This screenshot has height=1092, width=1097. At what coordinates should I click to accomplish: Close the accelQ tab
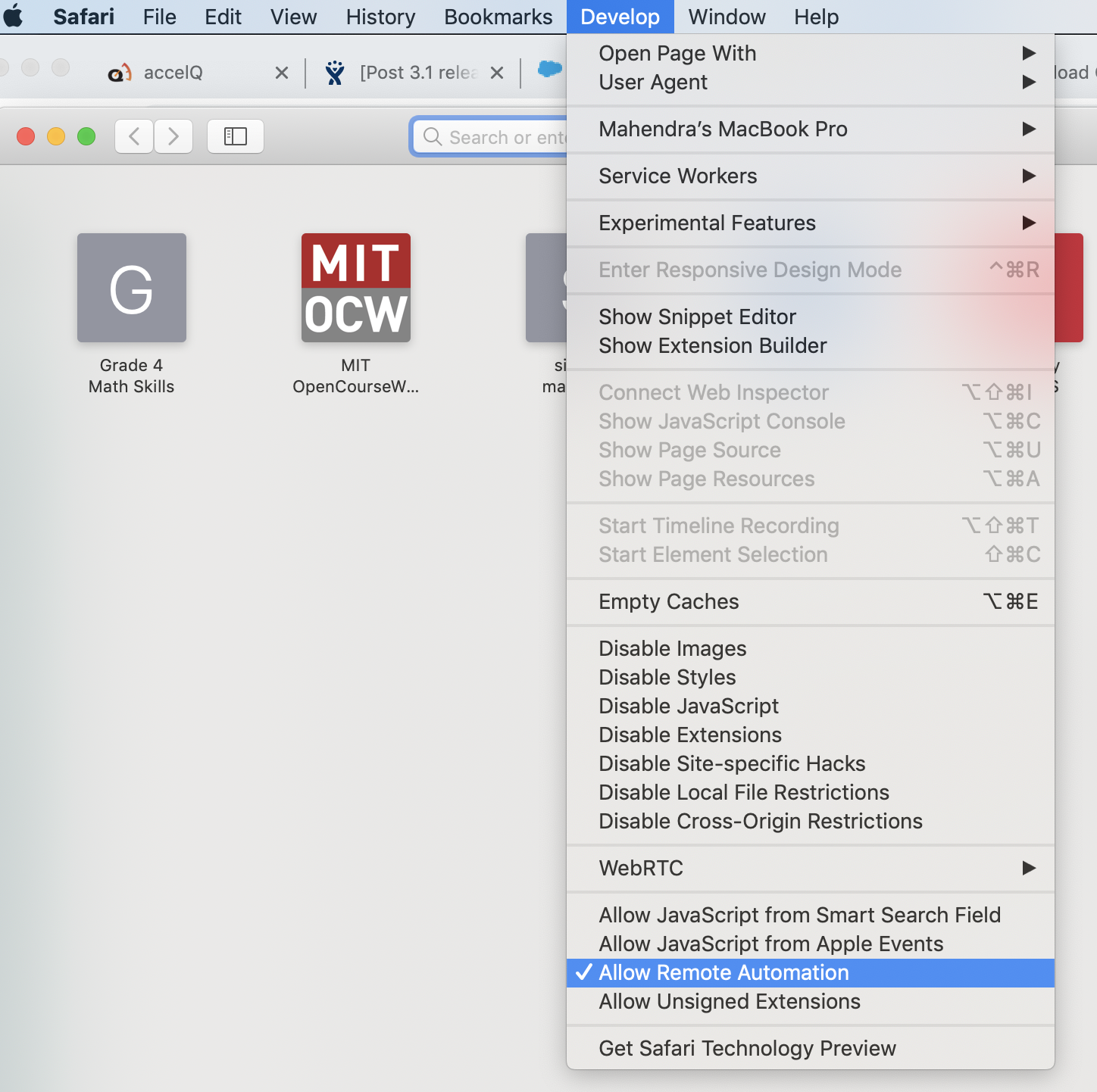click(281, 73)
